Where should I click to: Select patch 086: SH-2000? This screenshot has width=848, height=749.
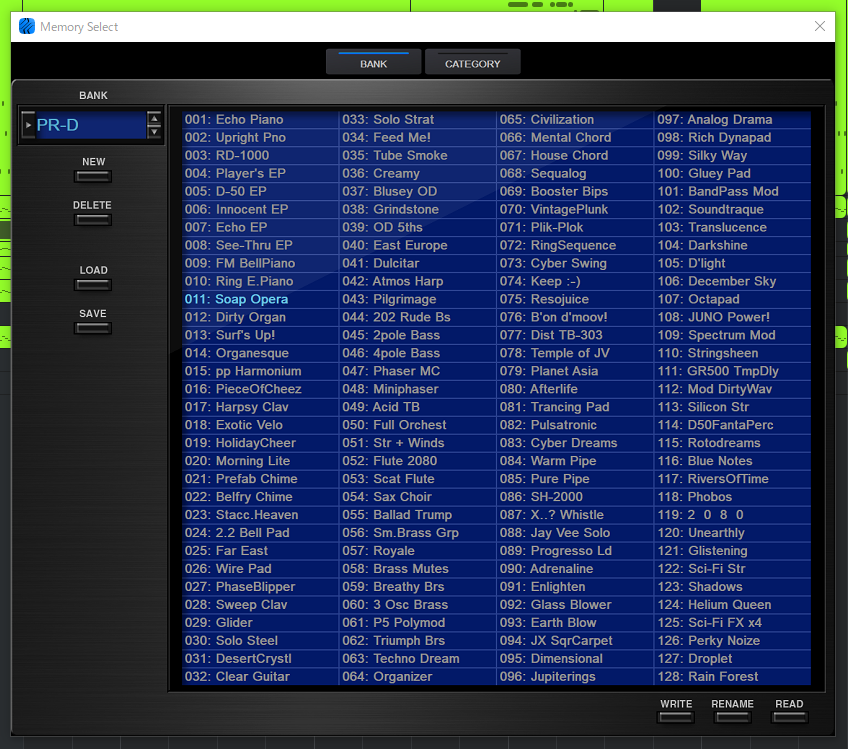(x=575, y=496)
